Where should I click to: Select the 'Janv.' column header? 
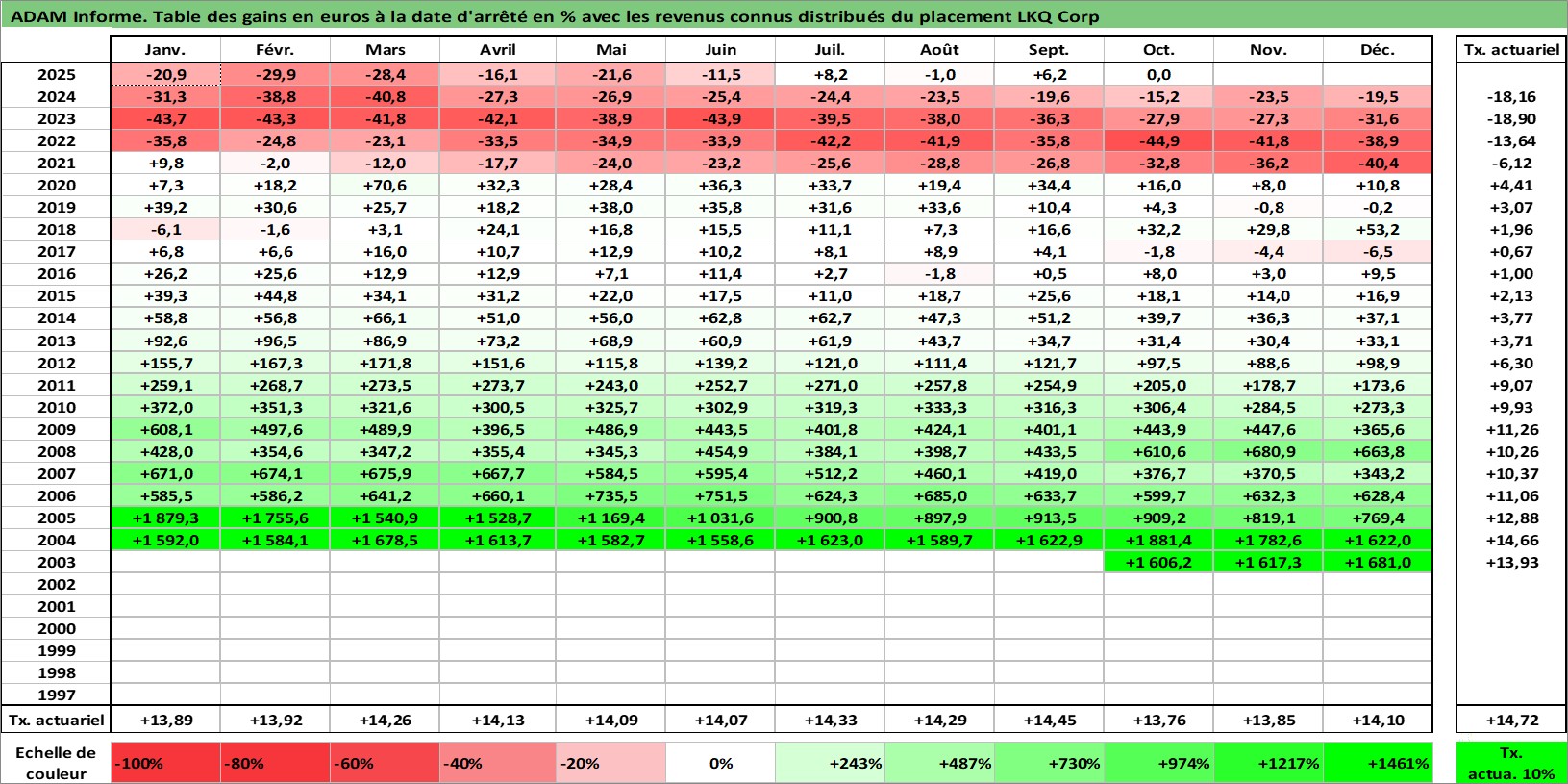pos(165,50)
